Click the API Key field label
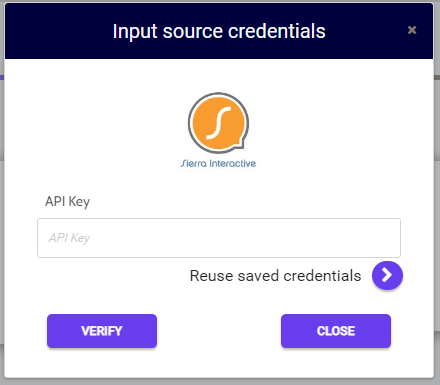The width and height of the screenshot is (440, 385). pyautogui.click(x=68, y=202)
